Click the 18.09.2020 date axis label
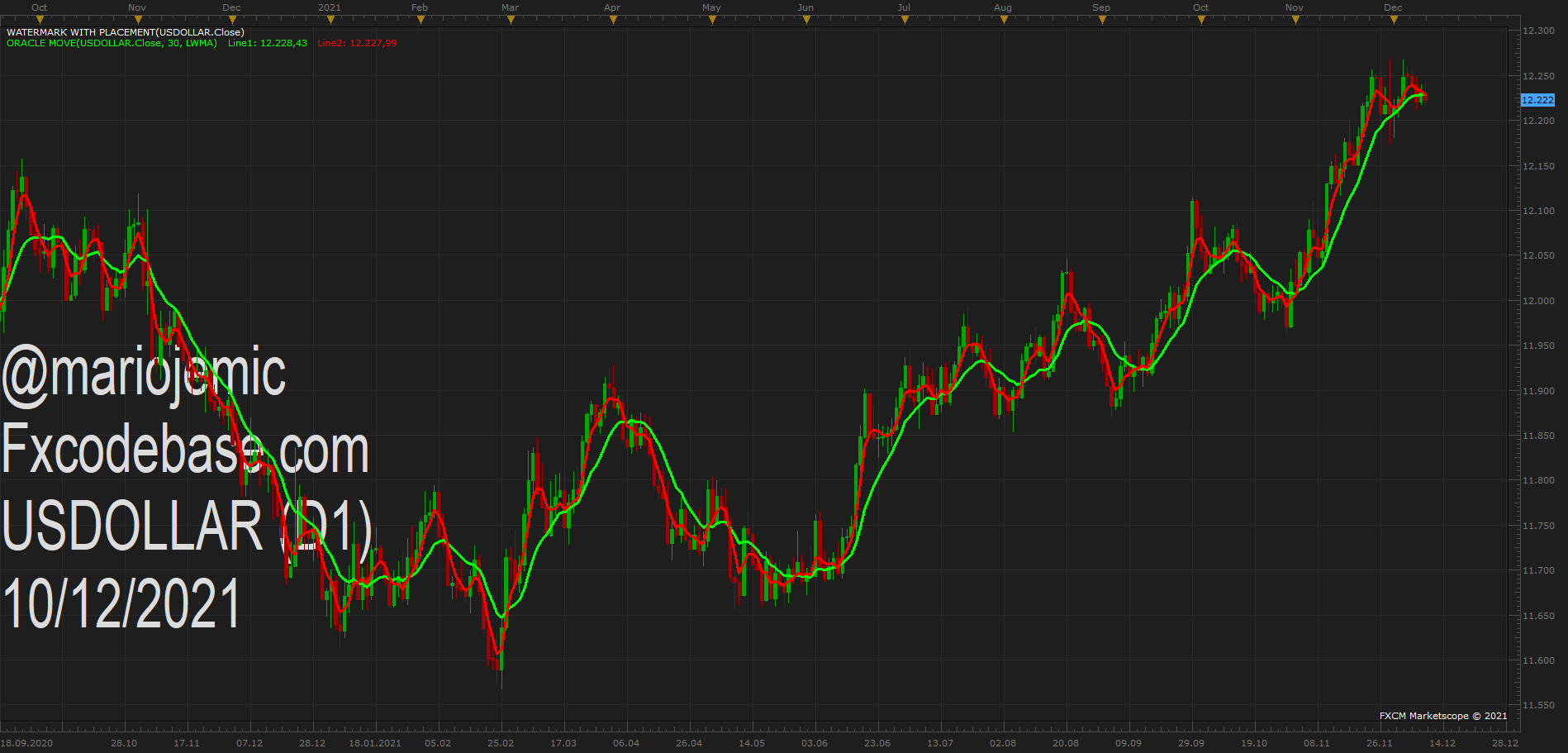Image resolution: width=1568 pixels, height=753 pixels. [x=26, y=743]
